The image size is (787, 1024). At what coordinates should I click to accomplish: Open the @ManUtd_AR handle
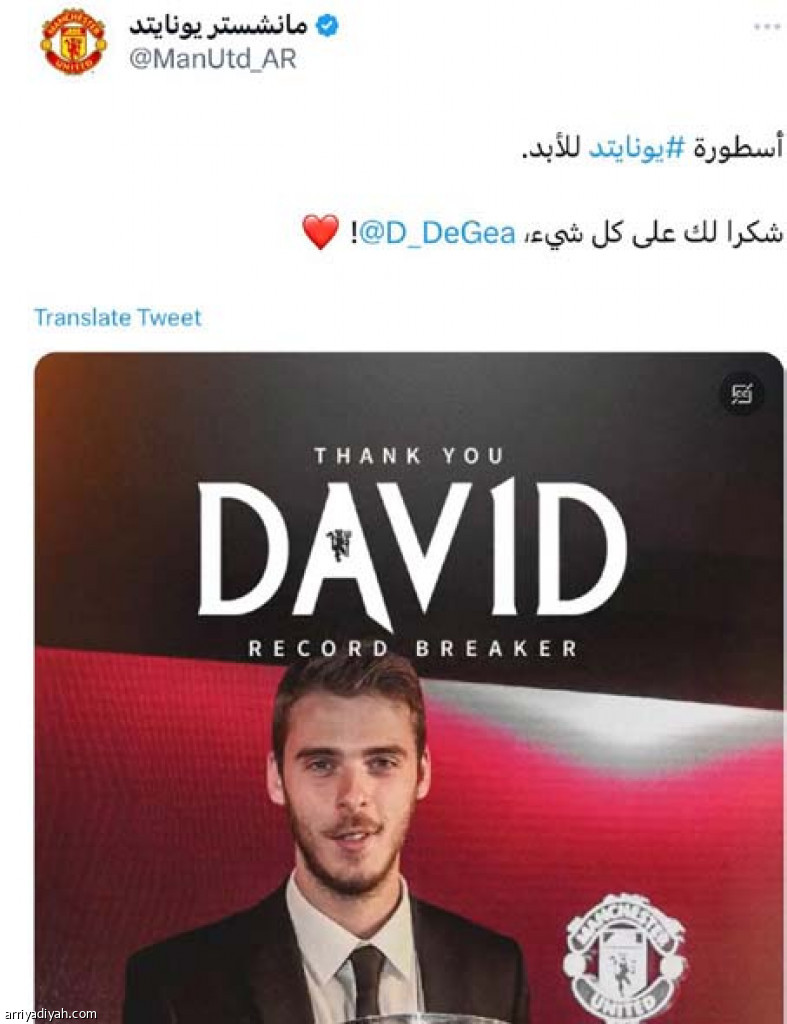coord(214,59)
